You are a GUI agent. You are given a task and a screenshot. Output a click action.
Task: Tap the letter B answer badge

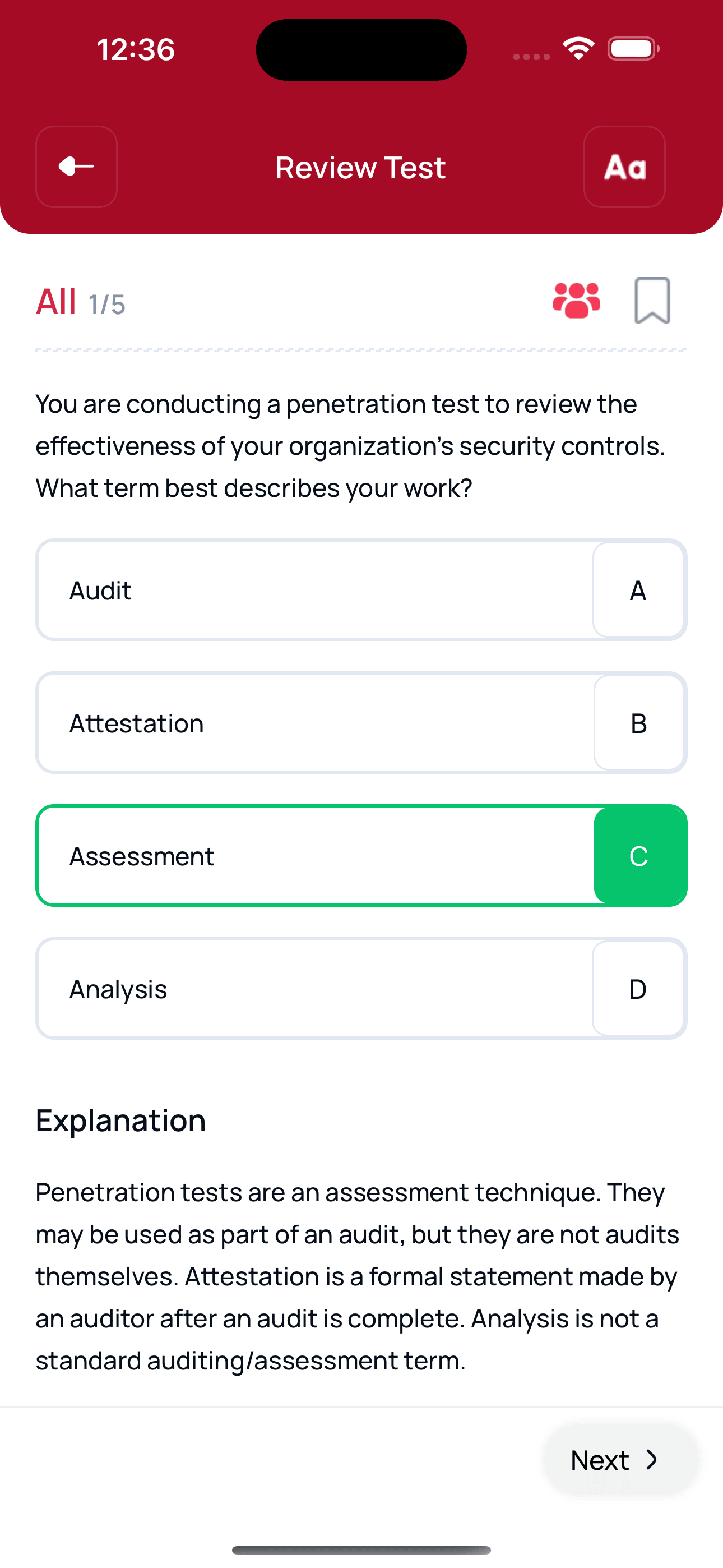(x=638, y=723)
